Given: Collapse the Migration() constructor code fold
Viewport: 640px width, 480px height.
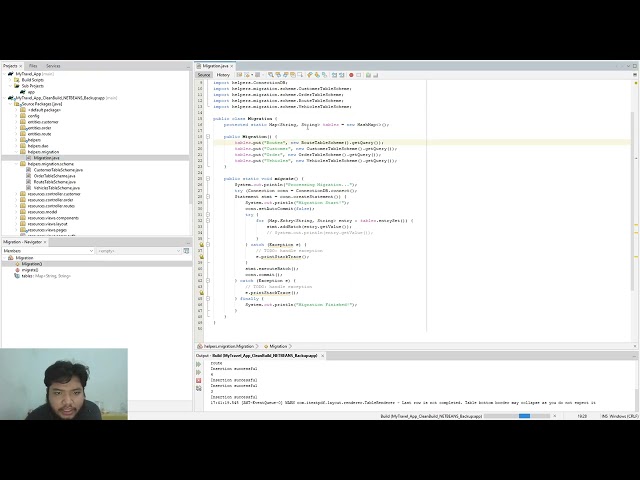Looking at the screenshot, I should pos(208,137).
